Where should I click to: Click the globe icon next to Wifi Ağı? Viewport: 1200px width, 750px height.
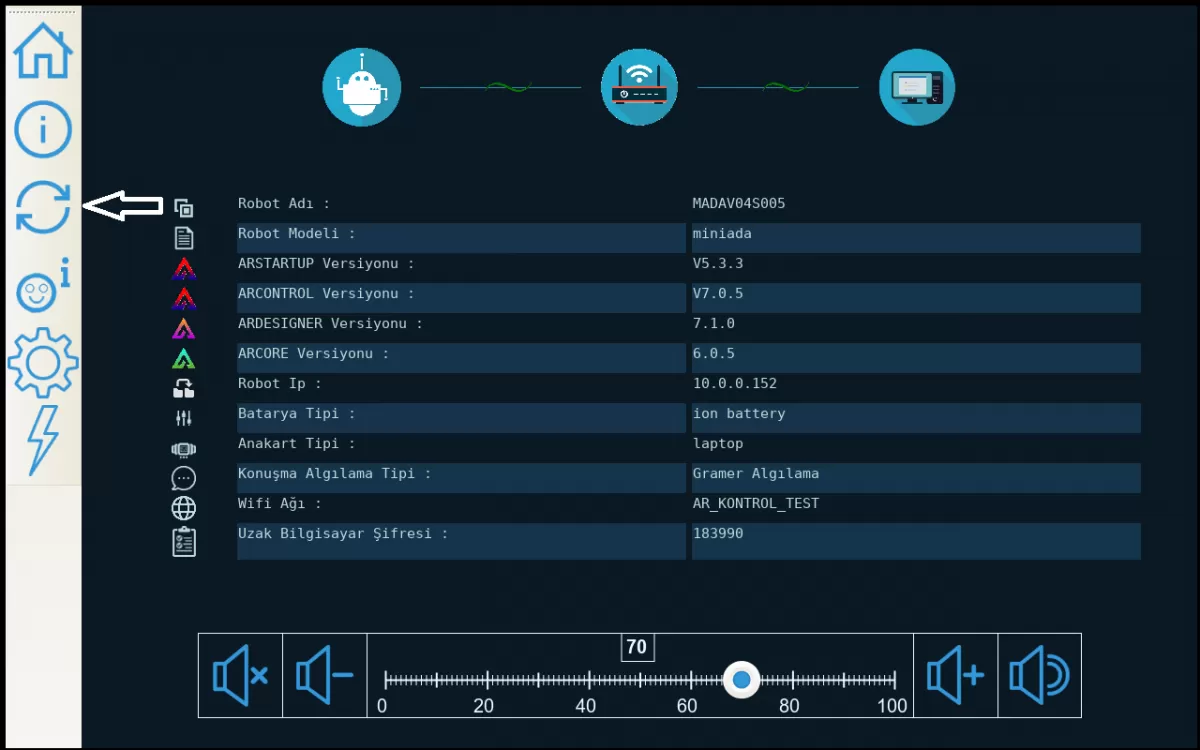click(184, 508)
